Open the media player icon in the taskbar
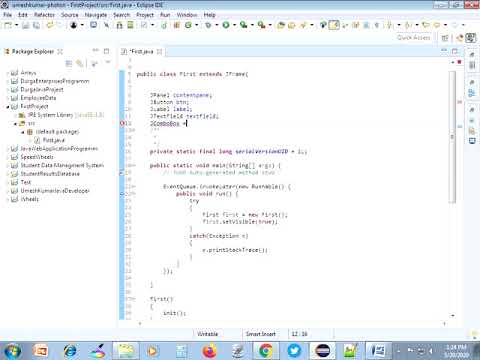The width and height of the screenshot is (480, 360). 152,351
